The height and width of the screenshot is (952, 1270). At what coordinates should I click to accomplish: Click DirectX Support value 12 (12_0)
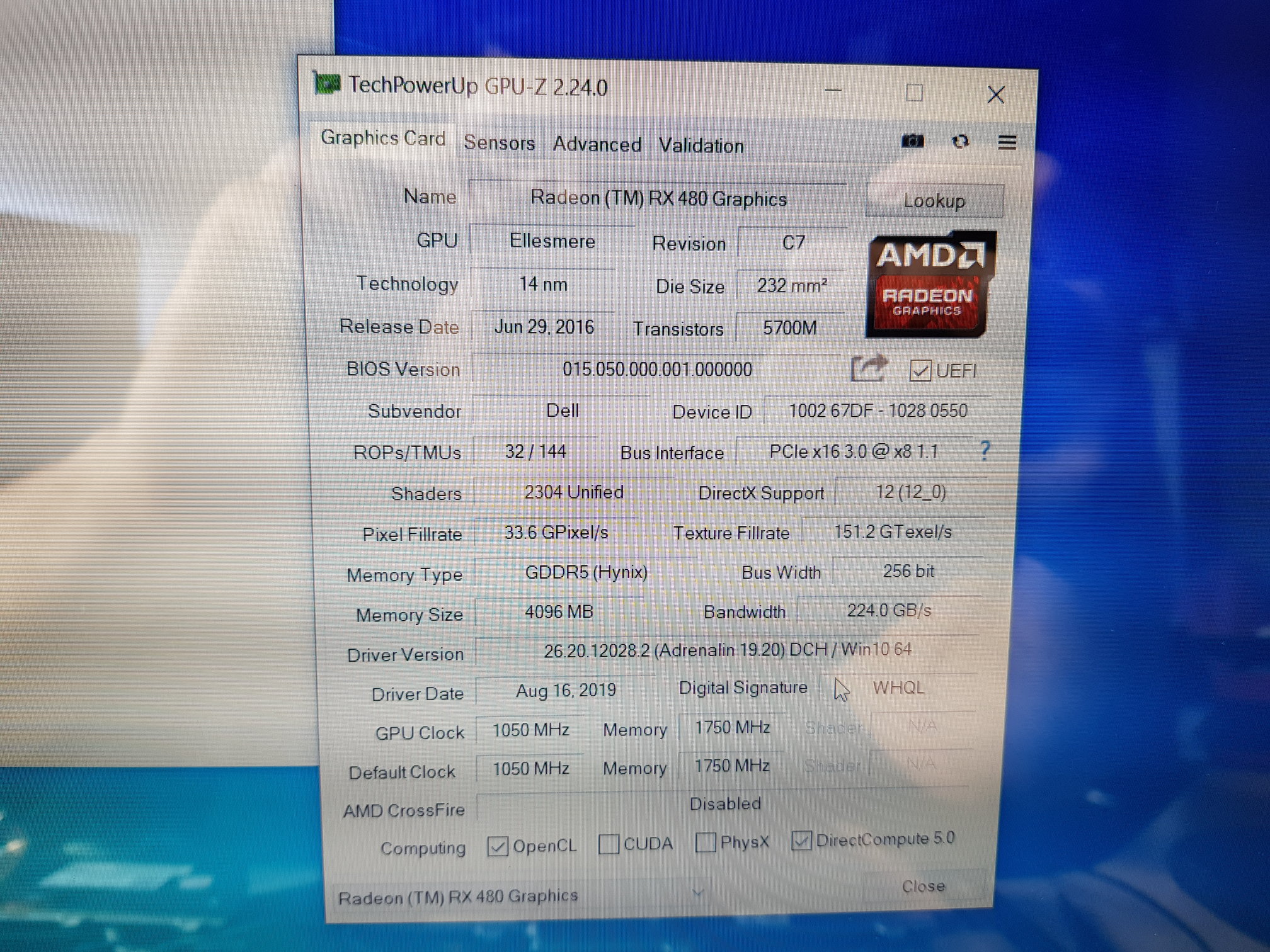pyautogui.click(x=910, y=492)
